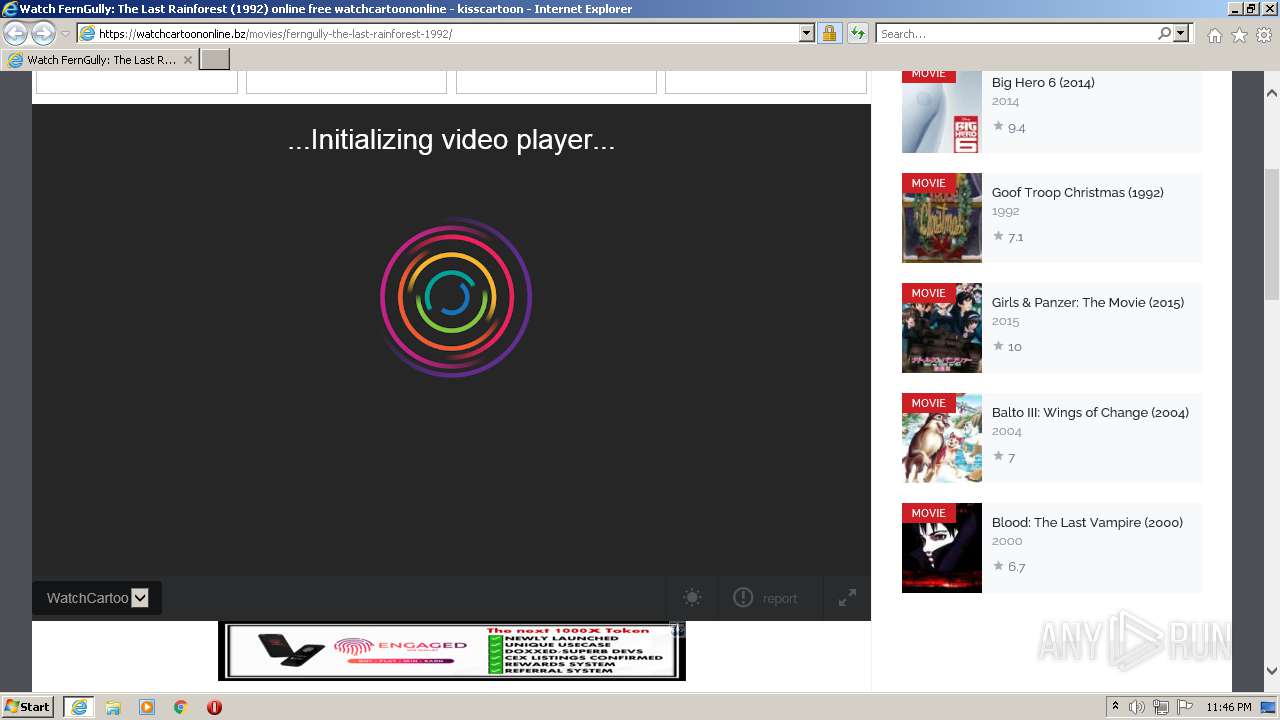1280x720 pixels.
Task: Click the loading spinner in video player
Action: (x=456, y=297)
